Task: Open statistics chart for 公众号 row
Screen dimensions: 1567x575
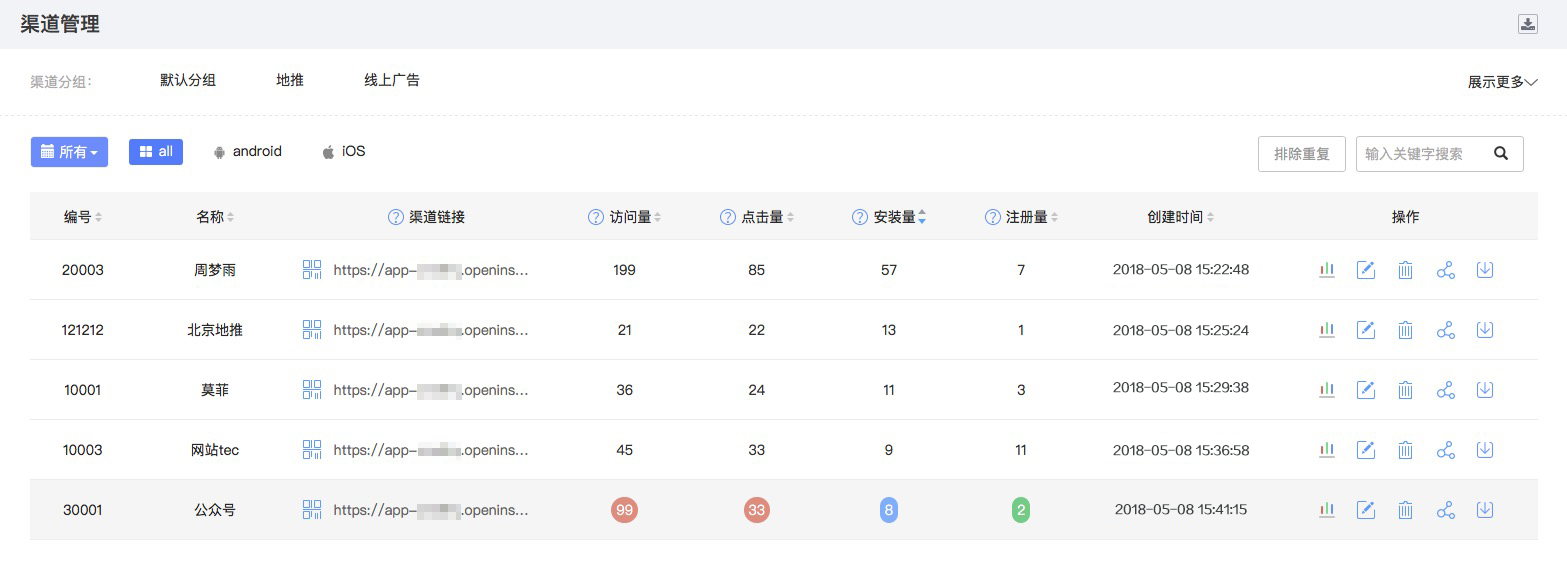Action: pyautogui.click(x=1327, y=510)
